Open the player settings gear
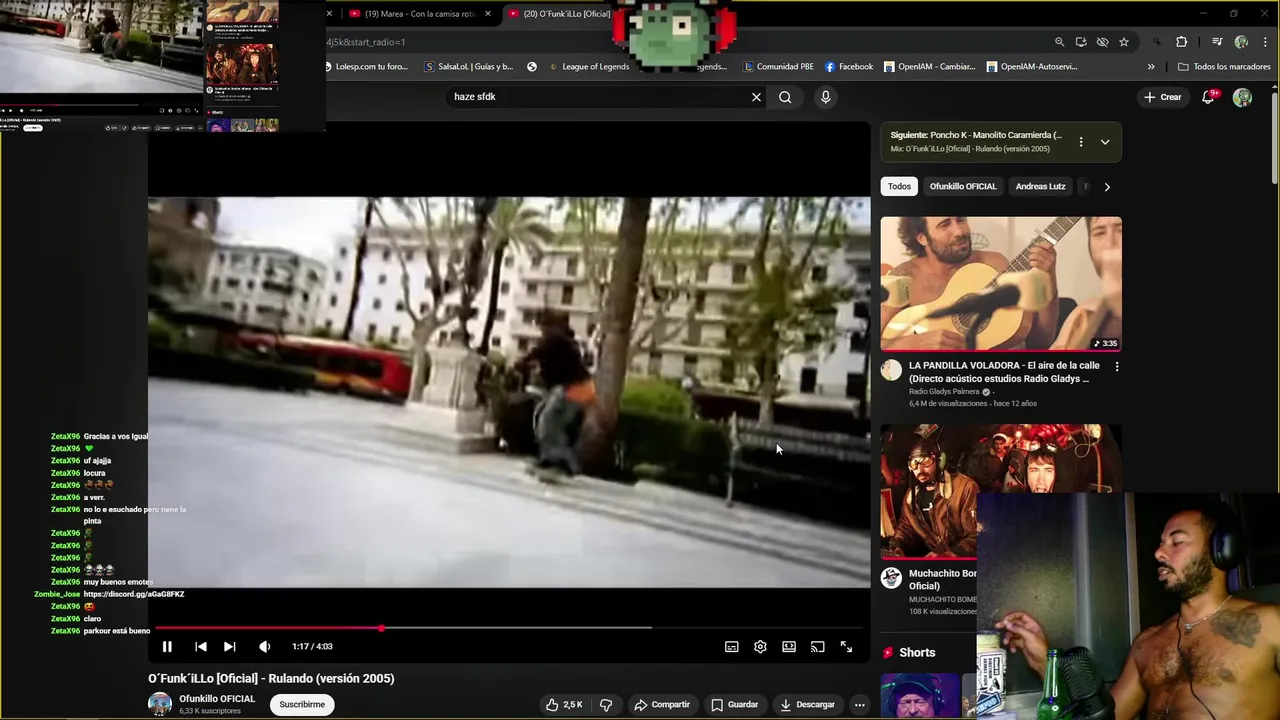Screen dimensions: 1280x720 coord(760,647)
